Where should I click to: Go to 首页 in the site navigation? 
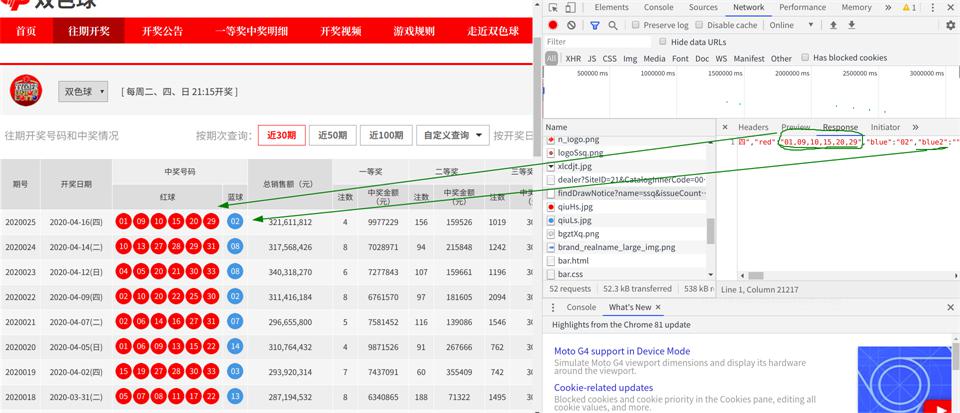click(x=26, y=31)
